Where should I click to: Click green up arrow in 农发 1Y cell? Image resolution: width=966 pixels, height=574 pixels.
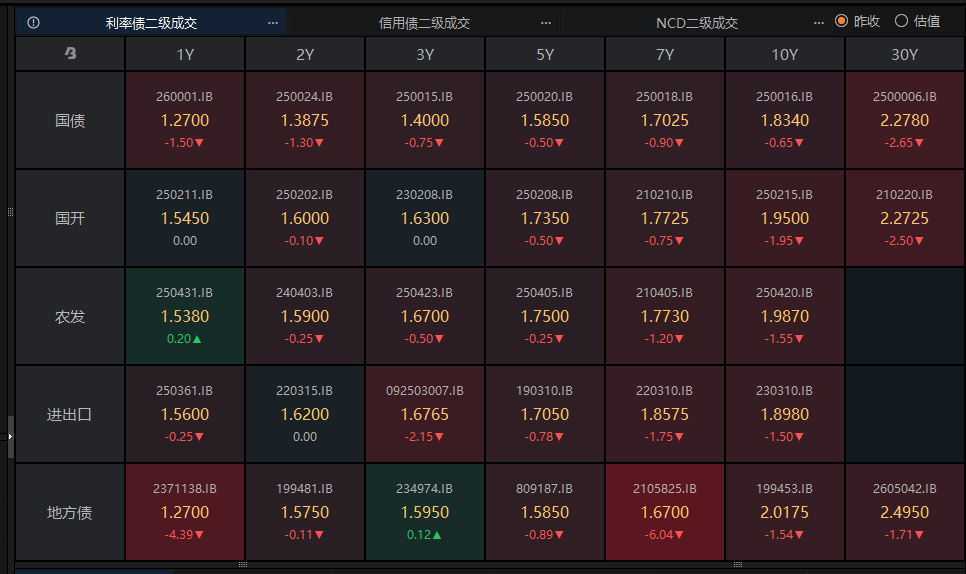(x=199, y=338)
